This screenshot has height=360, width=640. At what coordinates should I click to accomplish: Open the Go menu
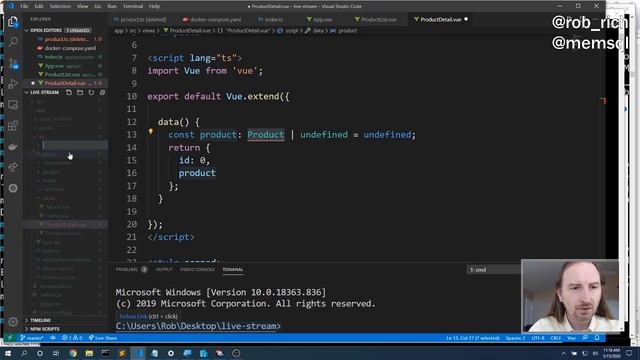coord(98,6)
